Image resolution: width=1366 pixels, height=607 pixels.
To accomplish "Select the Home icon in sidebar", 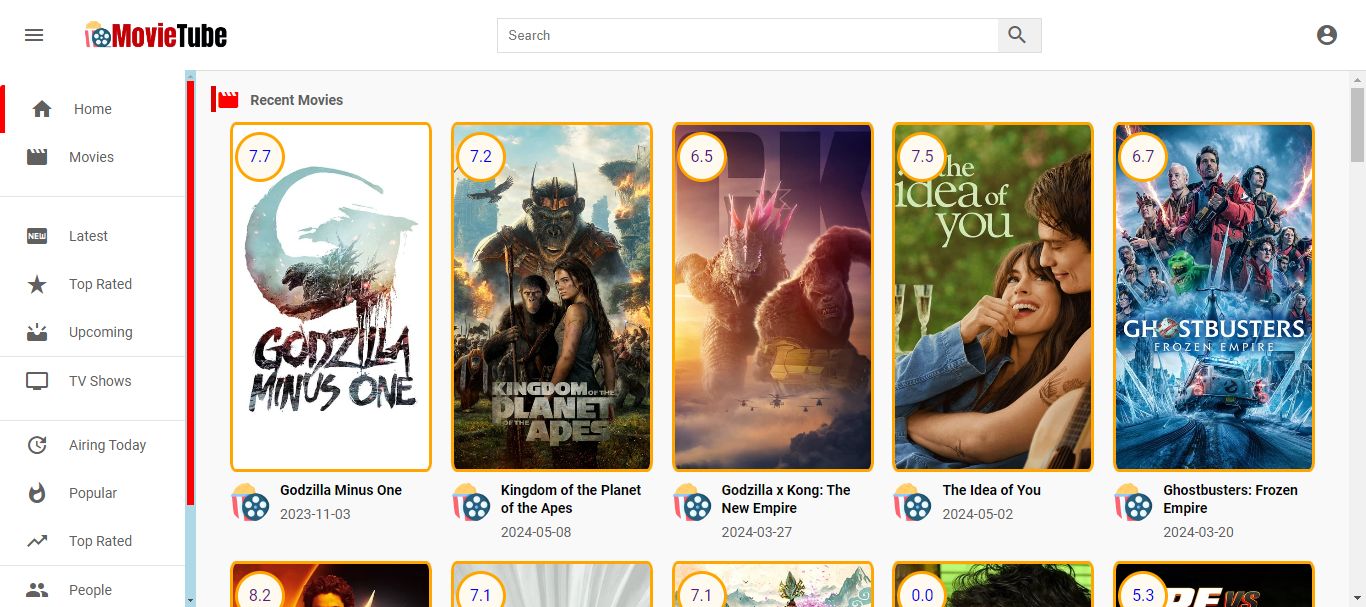I will (x=42, y=109).
